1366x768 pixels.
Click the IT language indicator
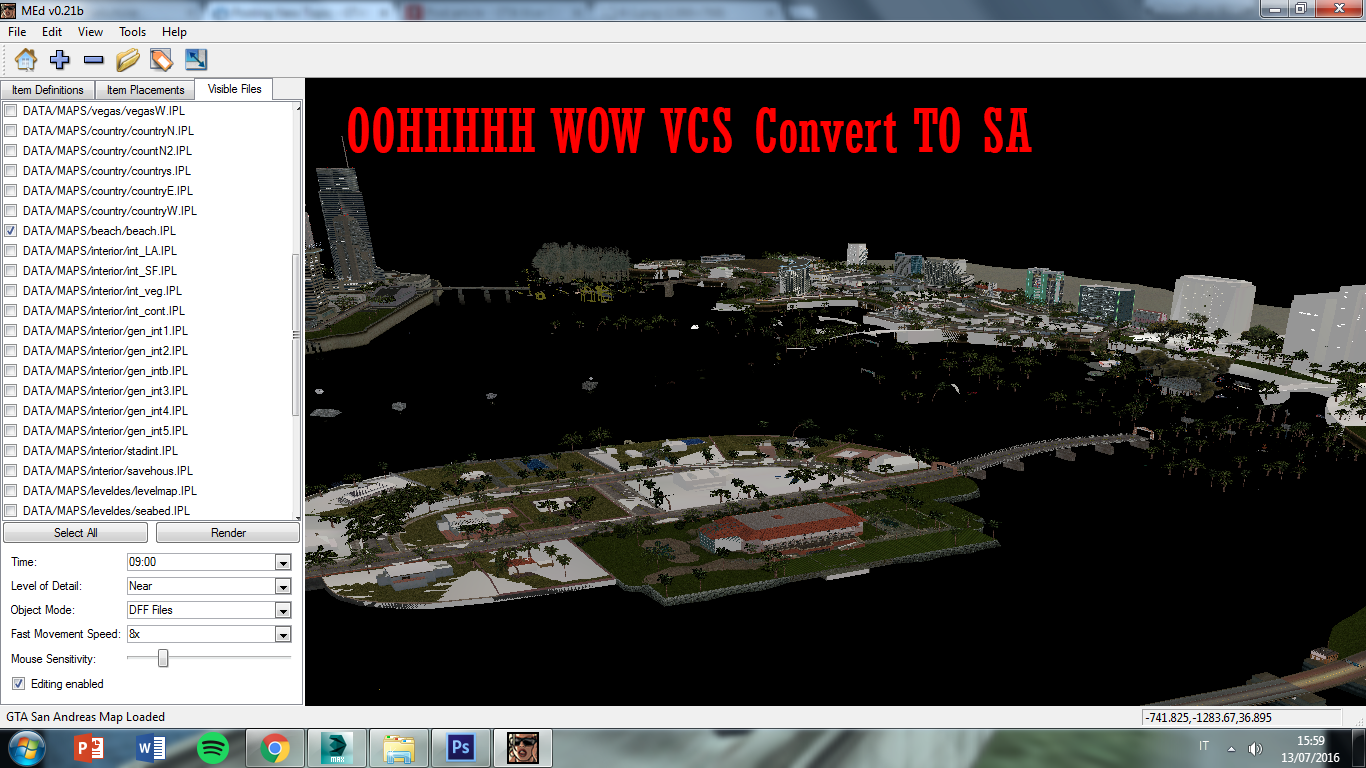click(1204, 747)
